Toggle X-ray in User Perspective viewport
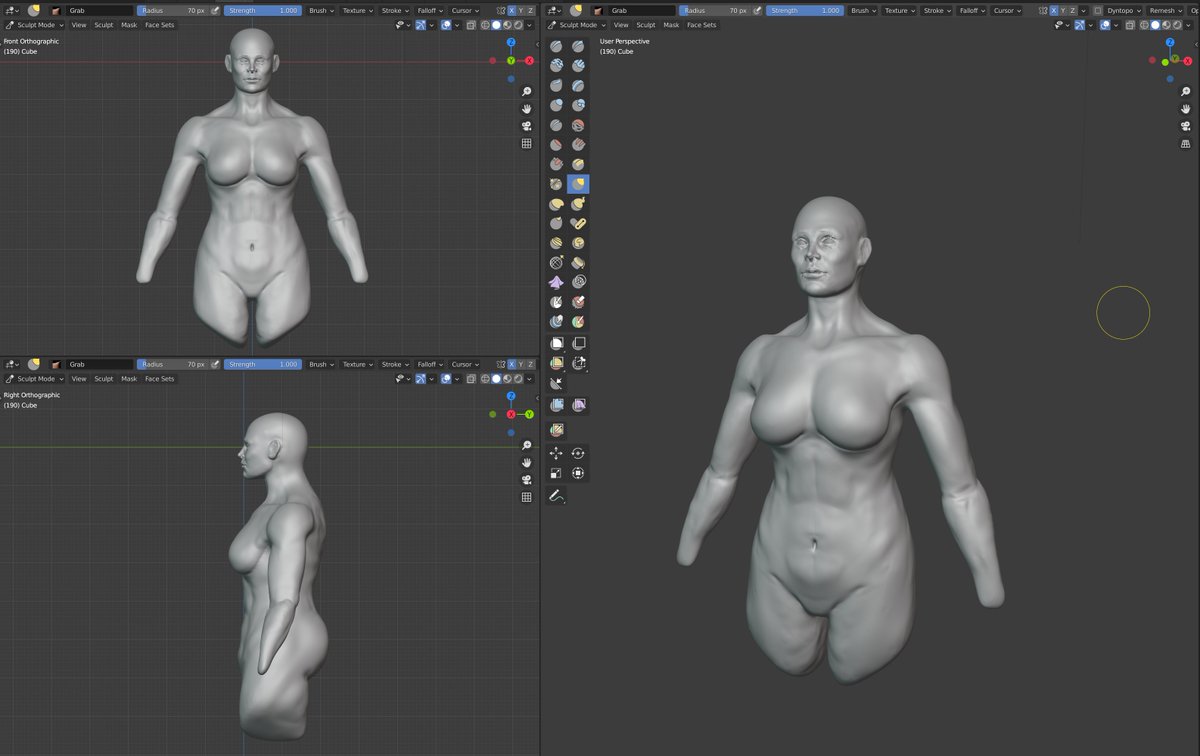This screenshot has height=756, width=1200. pos(1130,25)
